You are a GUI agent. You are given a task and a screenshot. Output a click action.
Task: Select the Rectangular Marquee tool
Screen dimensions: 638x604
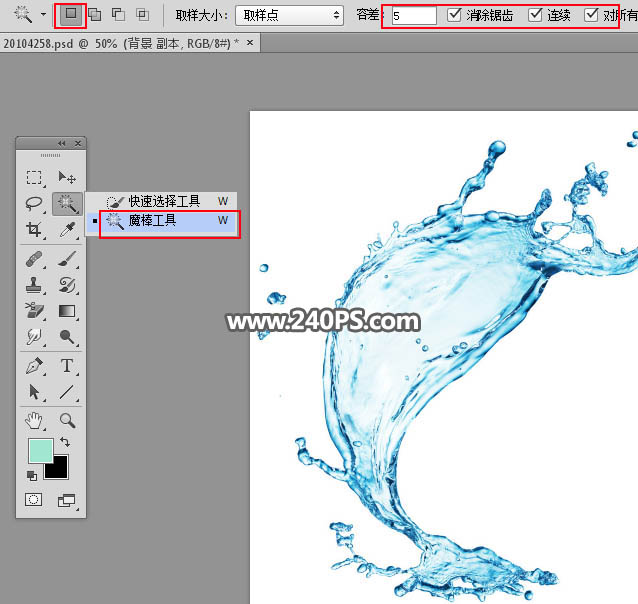tap(34, 177)
